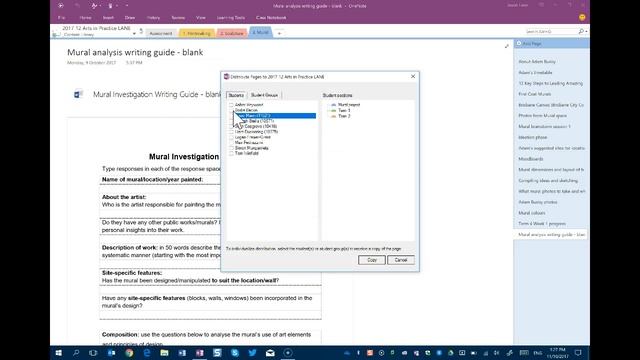Open the embedded Word document icon

[x=78, y=94]
